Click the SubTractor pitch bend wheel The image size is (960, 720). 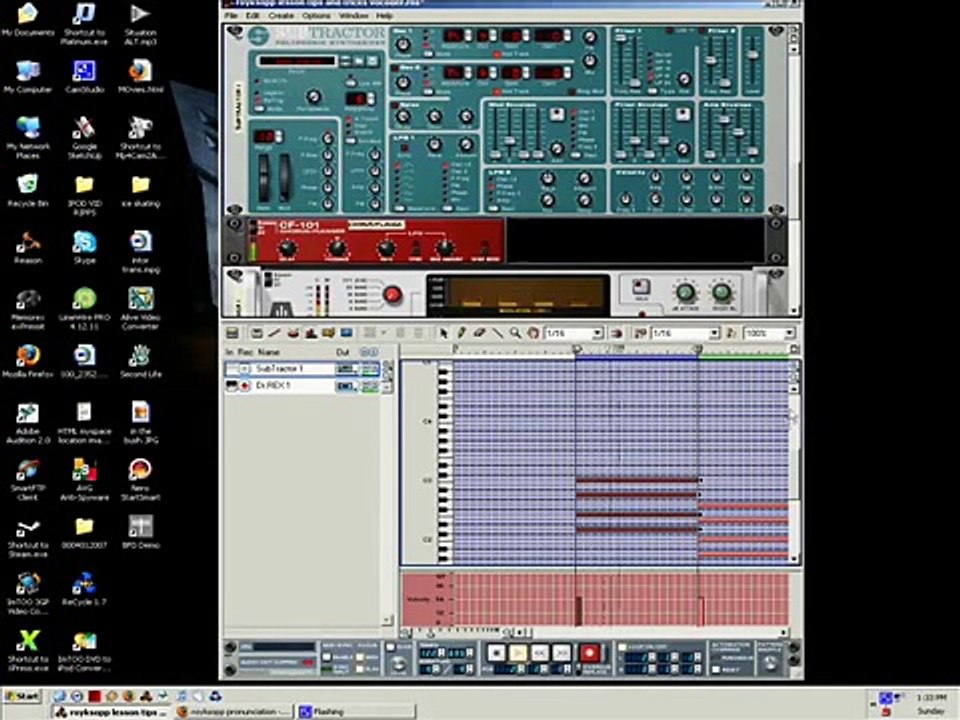tap(263, 178)
